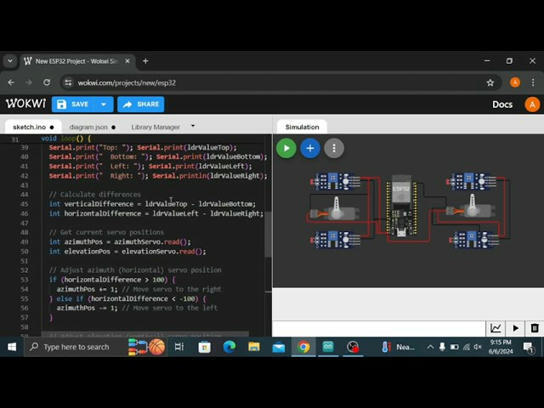Viewport: 544px width, 408px height.
Task: Click the horizontalDifference code line 46
Action: 156,213
